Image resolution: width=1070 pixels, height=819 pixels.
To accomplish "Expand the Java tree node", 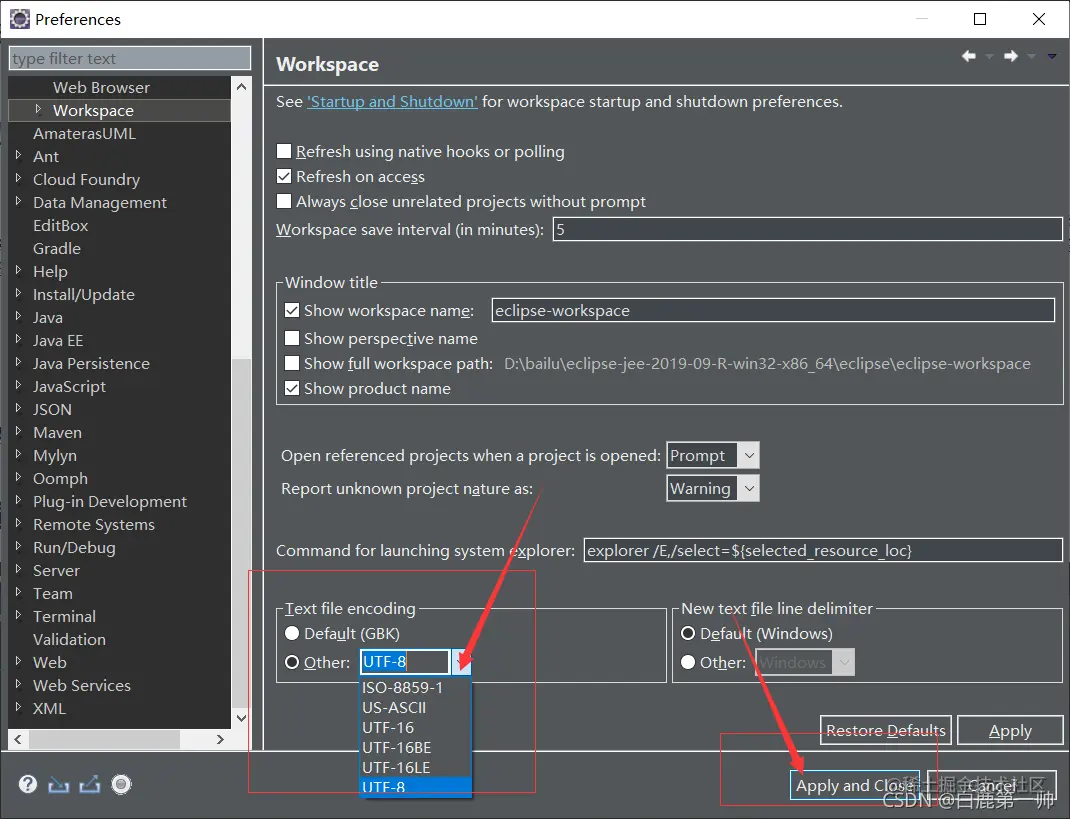I will [x=18, y=317].
